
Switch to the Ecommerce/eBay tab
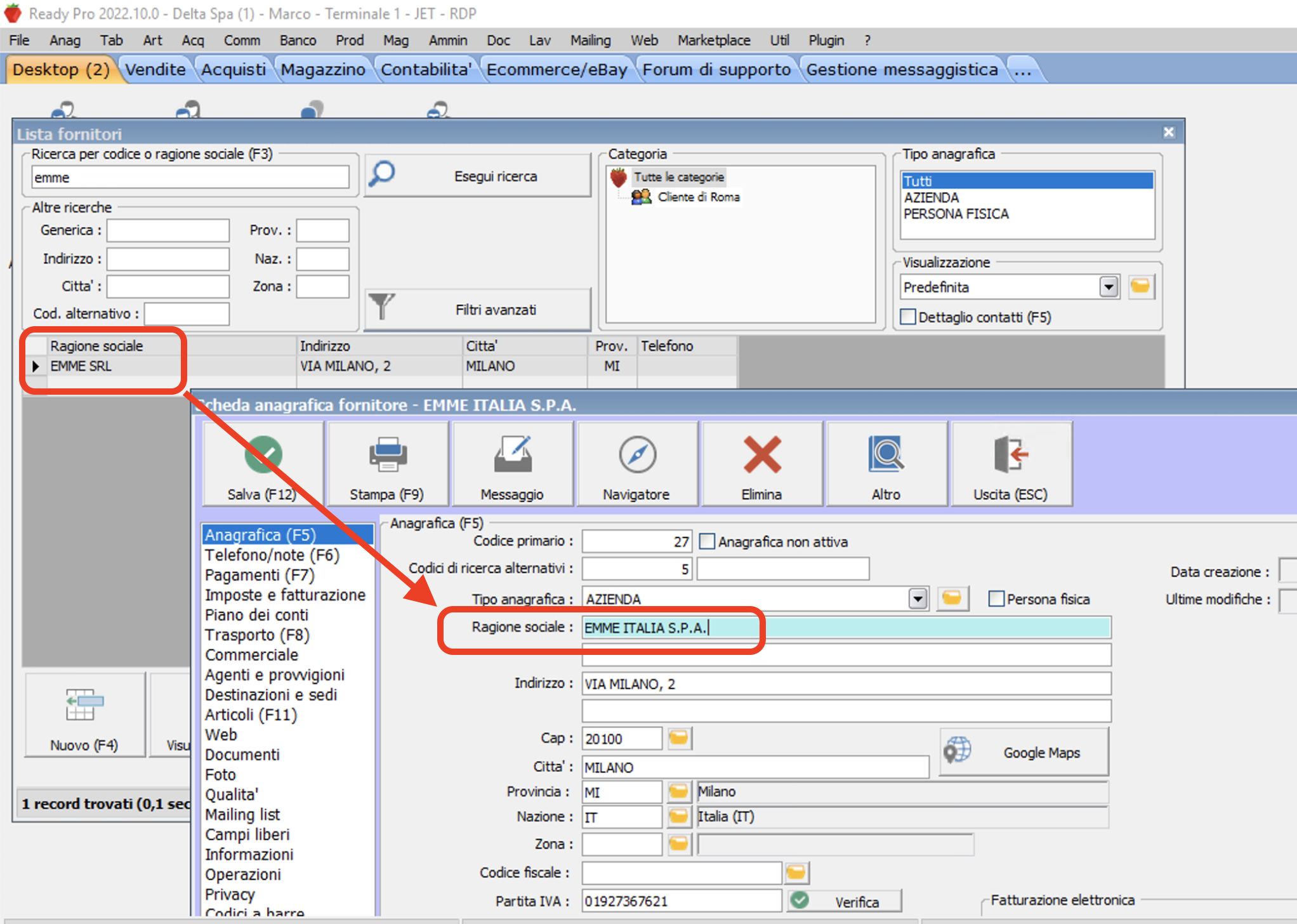[556, 69]
